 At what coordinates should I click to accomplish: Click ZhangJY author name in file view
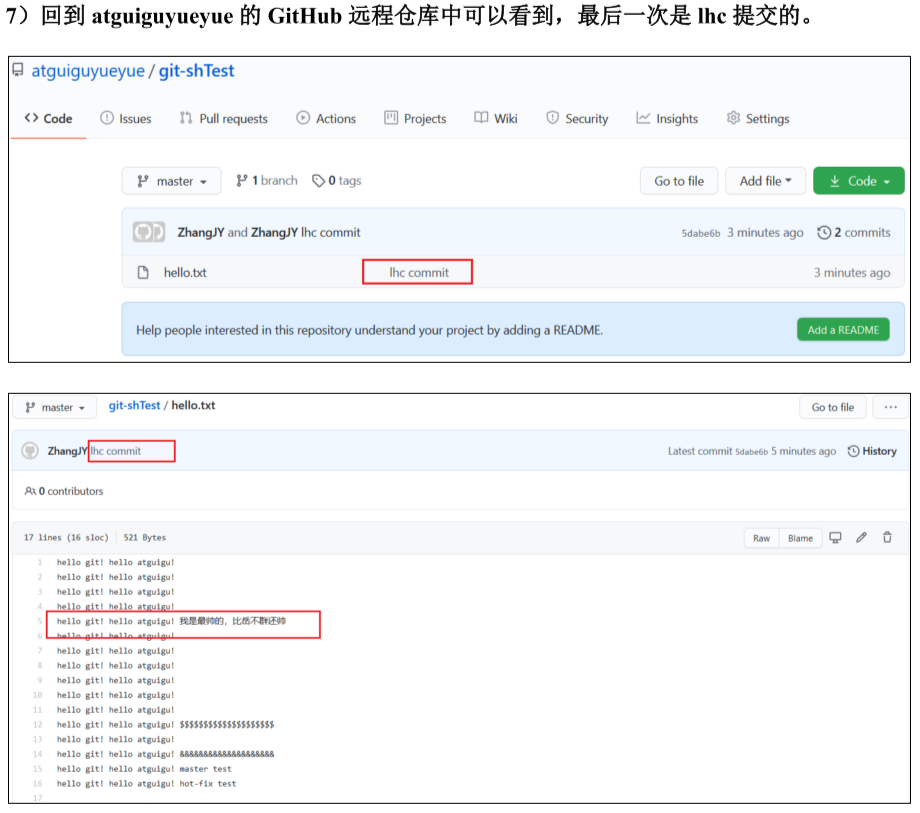[x=67, y=451]
